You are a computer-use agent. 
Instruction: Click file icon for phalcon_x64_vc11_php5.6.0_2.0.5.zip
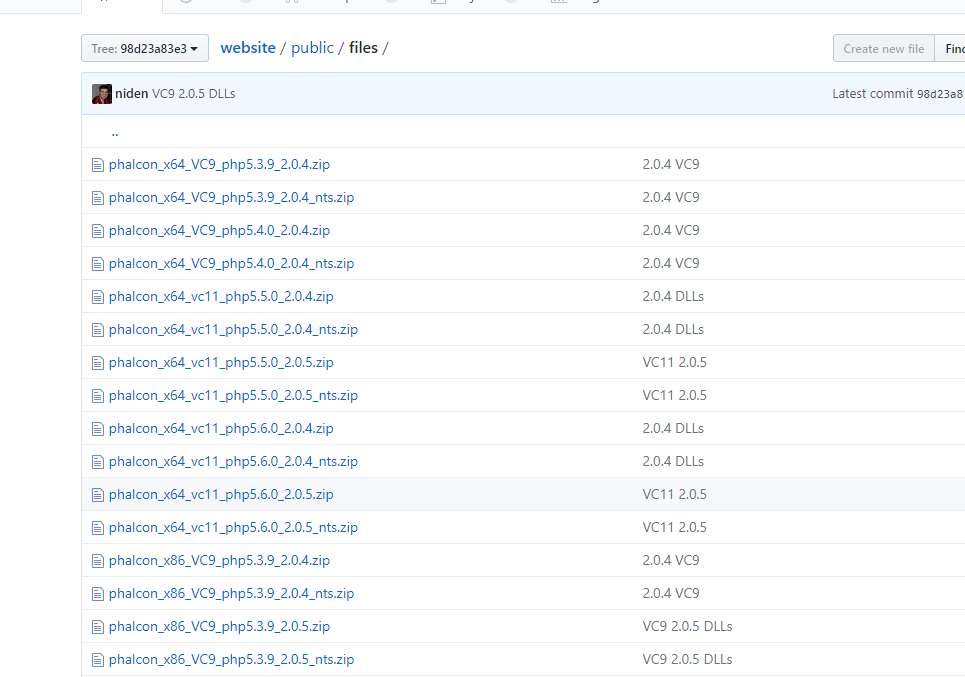point(97,495)
